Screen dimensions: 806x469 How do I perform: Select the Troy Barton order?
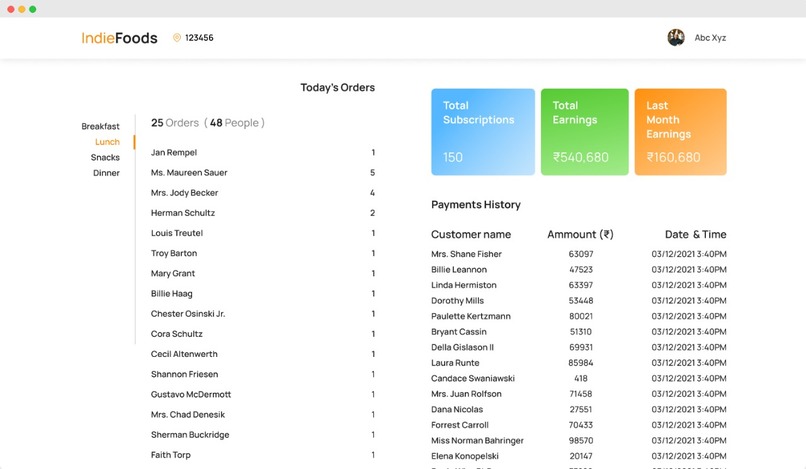coord(263,253)
